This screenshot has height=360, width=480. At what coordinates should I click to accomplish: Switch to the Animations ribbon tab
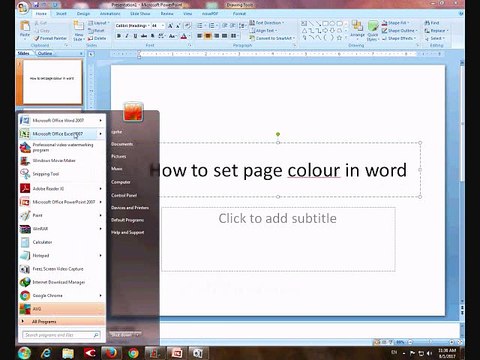pos(110,14)
